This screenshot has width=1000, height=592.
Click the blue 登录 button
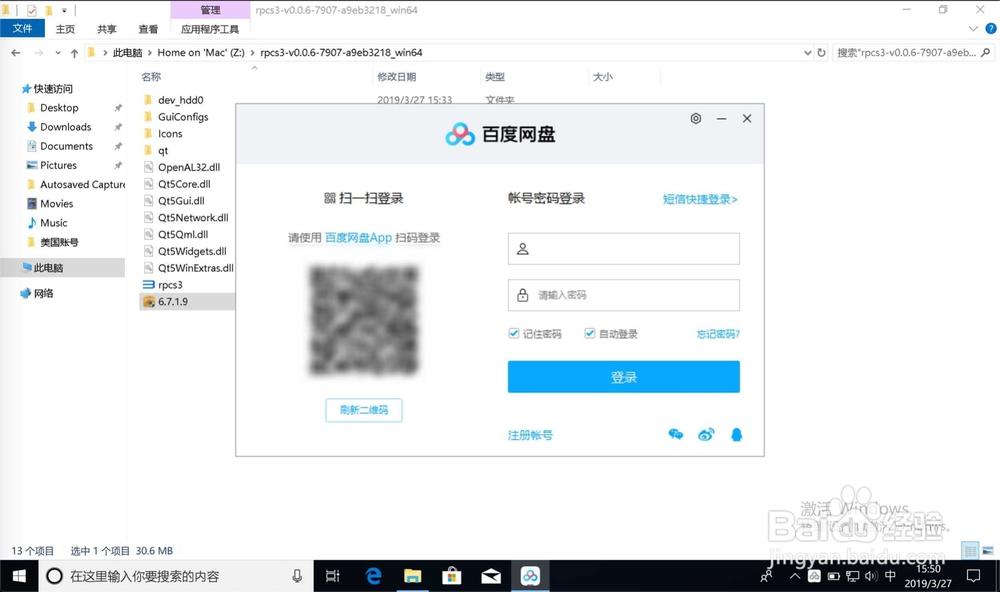click(x=624, y=377)
